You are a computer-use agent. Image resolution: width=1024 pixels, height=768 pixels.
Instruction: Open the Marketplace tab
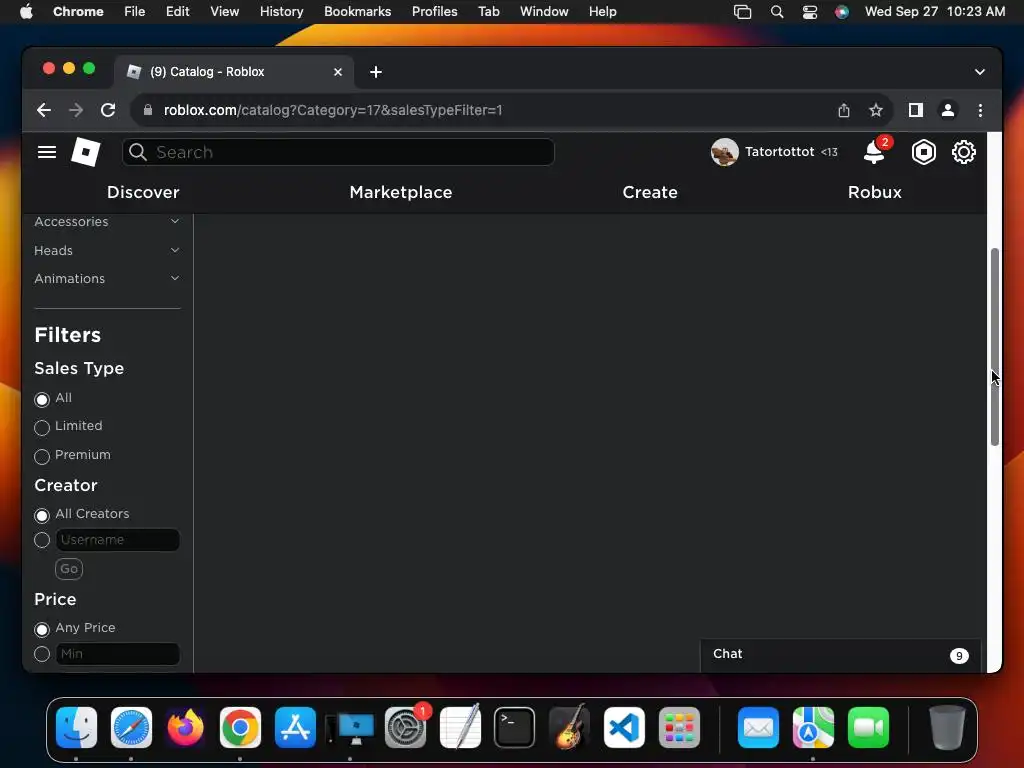pos(401,192)
